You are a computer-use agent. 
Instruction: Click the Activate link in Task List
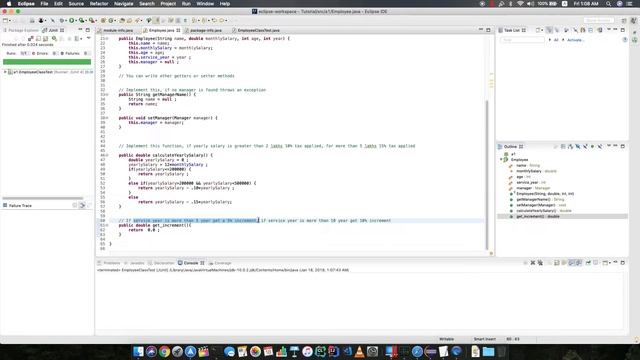pyautogui.click(x=575, y=40)
